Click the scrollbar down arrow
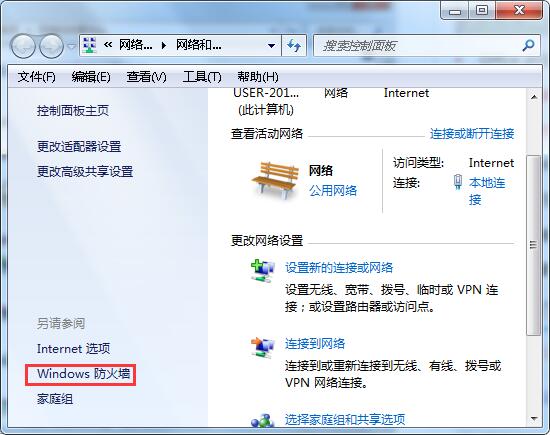The width and height of the screenshot is (550, 435). (534, 418)
